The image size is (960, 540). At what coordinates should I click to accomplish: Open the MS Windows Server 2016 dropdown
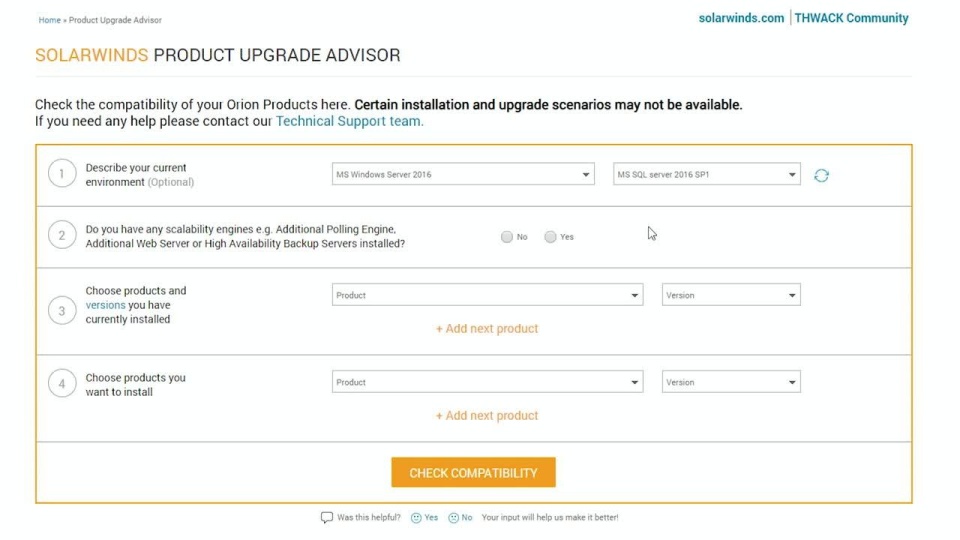point(463,175)
